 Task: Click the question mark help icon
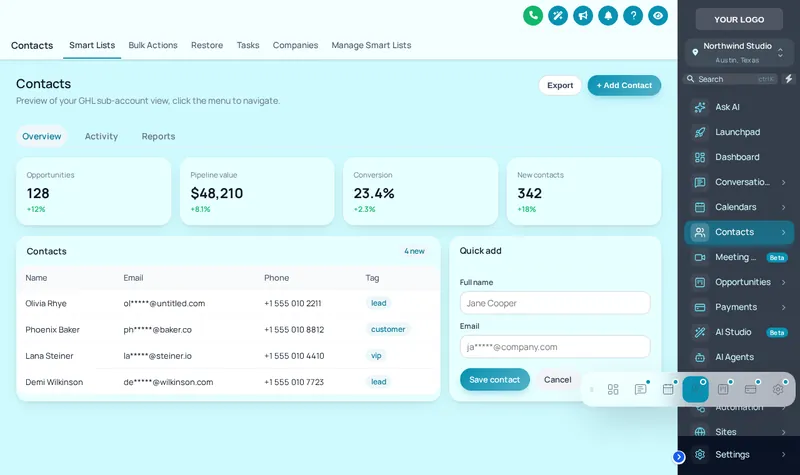point(633,16)
